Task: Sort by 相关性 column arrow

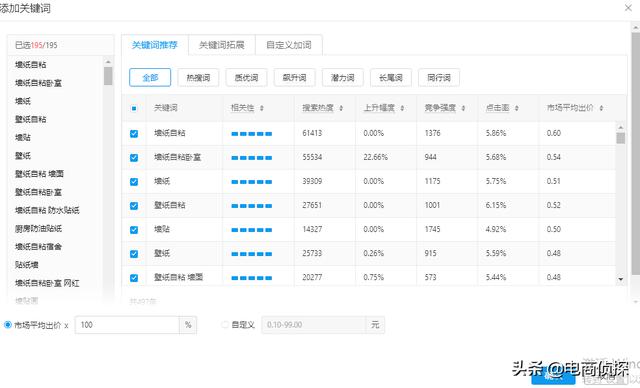Action: click(262, 108)
